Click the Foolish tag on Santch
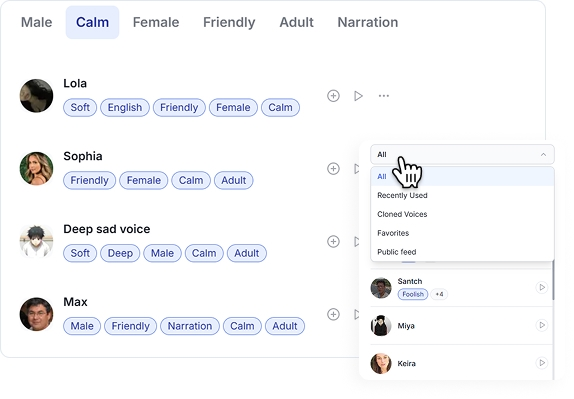Screen dimensions: 574x399 click(413, 294)
